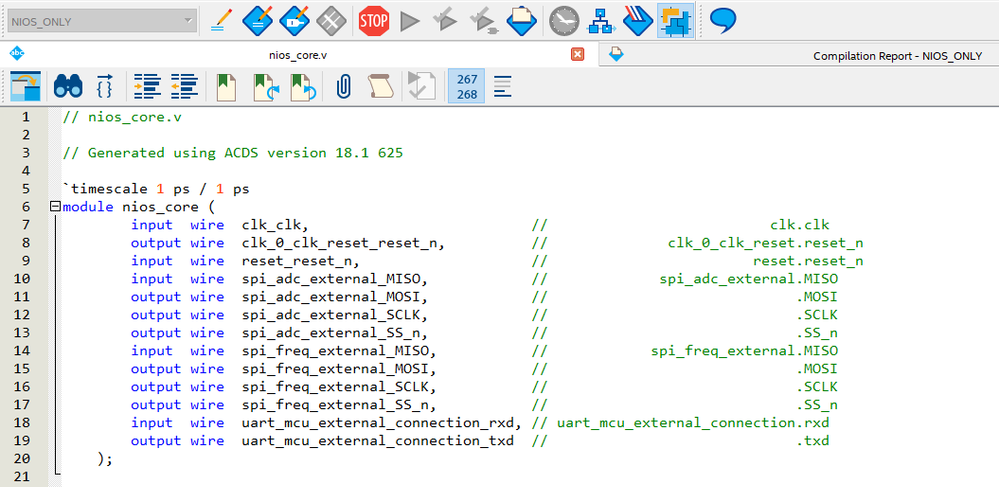Open the Compilation Report icon
The height and width of the screenshot is (487, 999).
point(522,22)
